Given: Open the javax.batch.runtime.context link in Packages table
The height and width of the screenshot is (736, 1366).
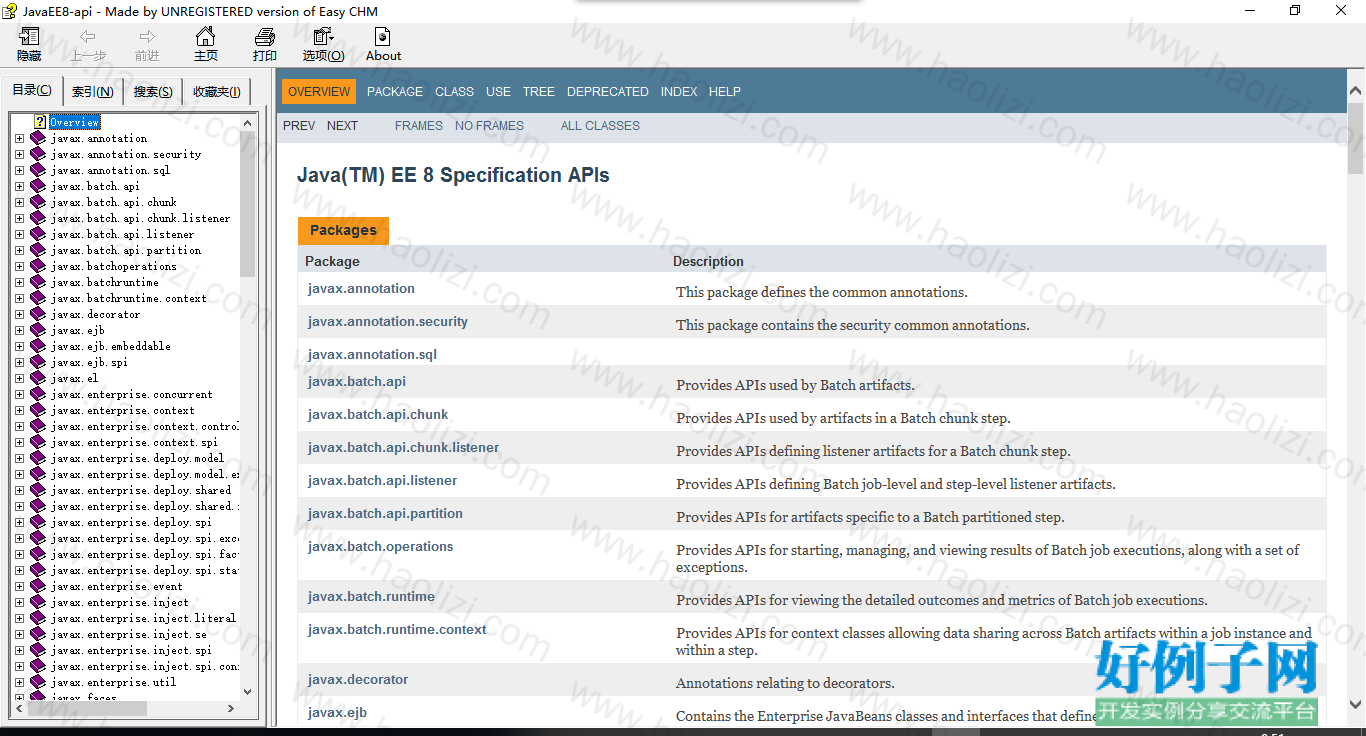Looking at the screenshot, I should coord(397,629).
